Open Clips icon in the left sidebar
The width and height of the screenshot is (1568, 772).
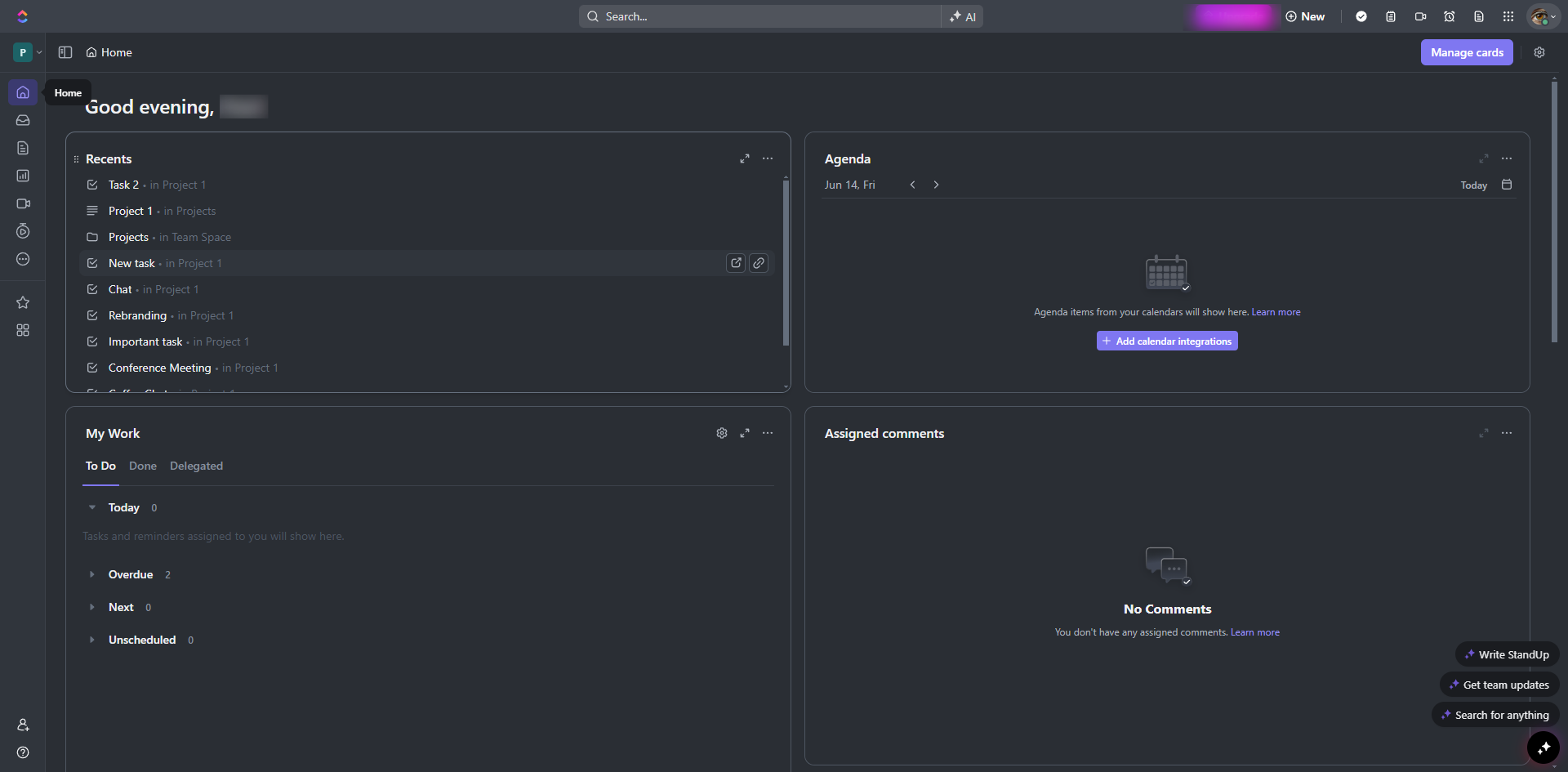(23, 203)
